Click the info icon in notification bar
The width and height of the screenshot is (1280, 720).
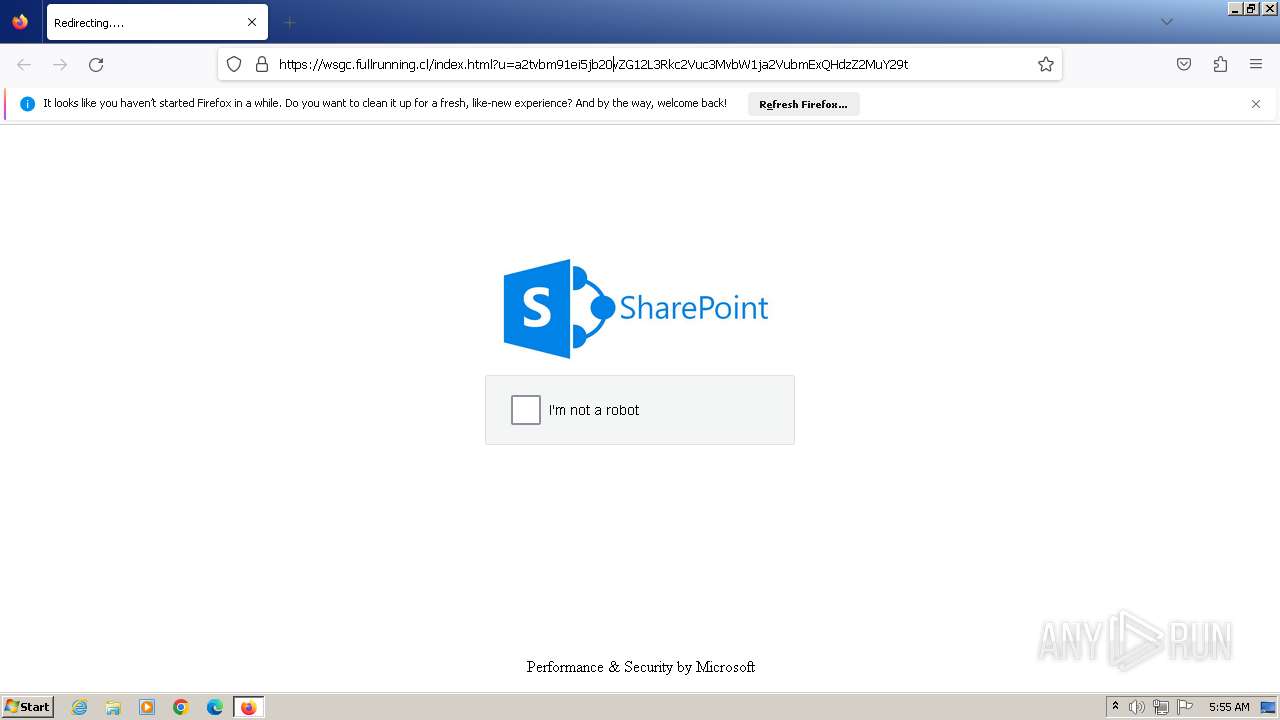click(28, 104)
